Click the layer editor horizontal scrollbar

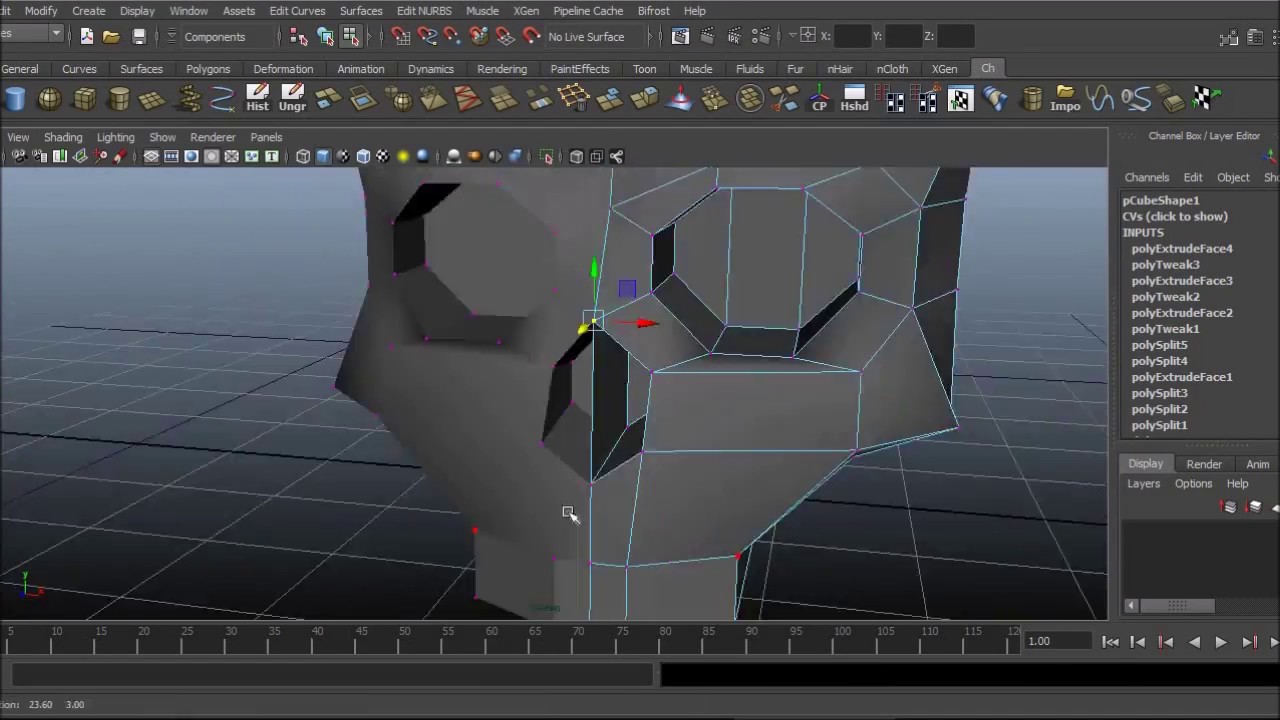pyautogui.click(x=1177, y=605)
